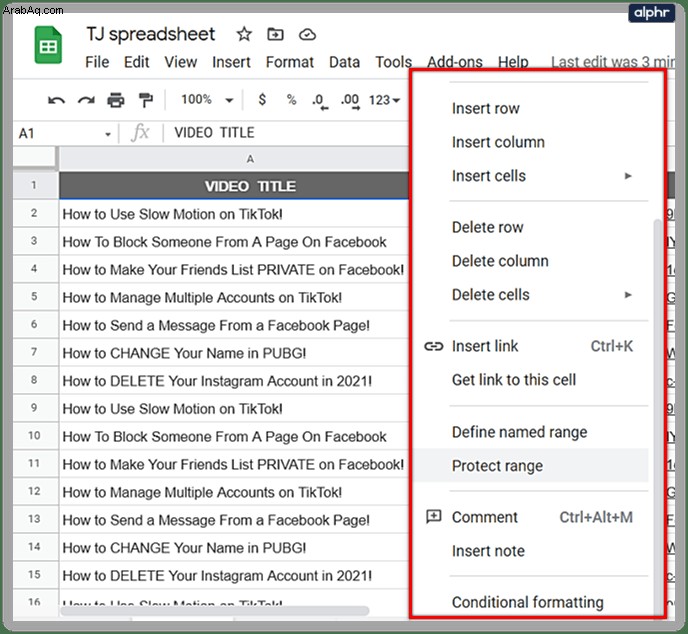Select column A header

tap(234, 159)
